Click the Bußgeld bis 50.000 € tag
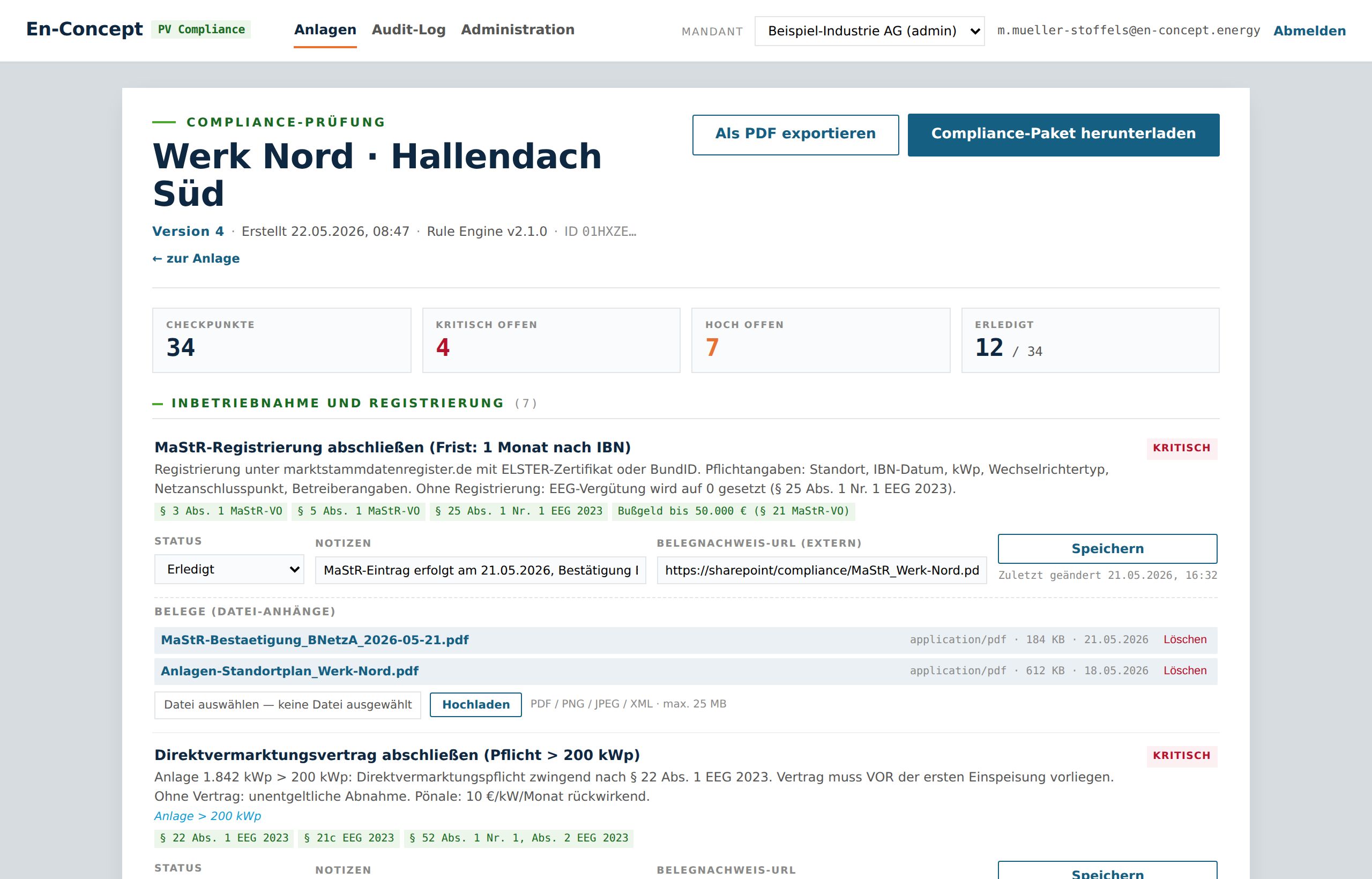This screenshot has height=879, width=1372. 733,511
